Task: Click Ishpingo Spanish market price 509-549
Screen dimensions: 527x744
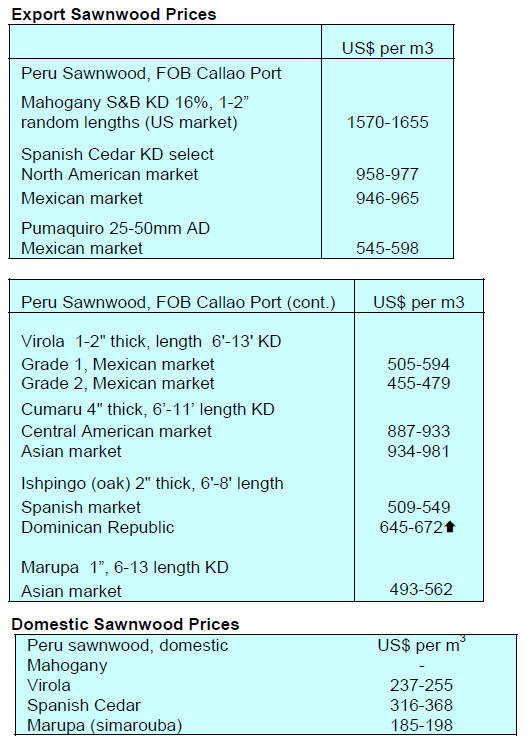Action: (418, 507)
